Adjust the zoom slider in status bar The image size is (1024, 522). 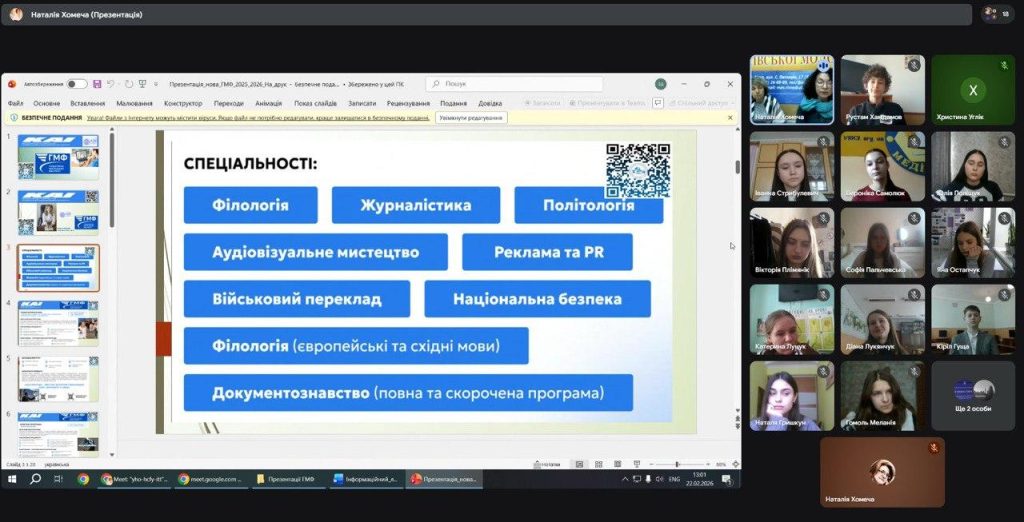pos(677,464)
